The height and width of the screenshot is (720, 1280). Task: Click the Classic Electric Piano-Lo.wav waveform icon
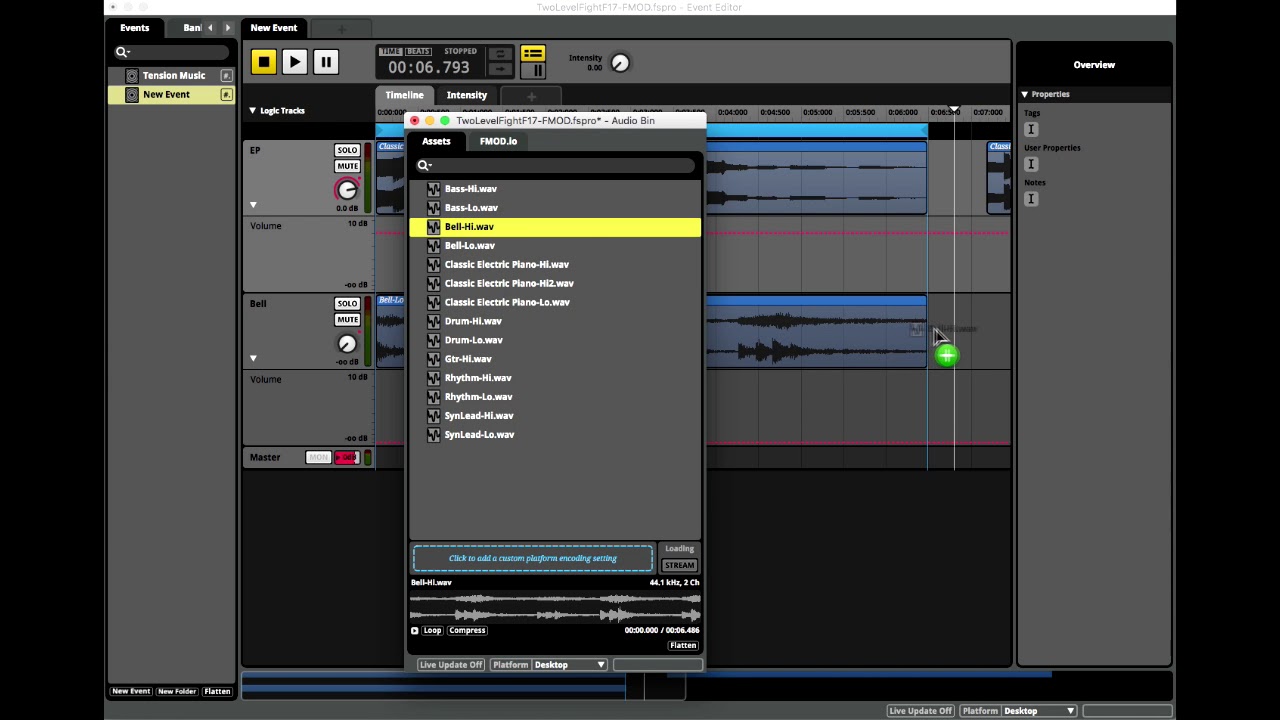(433, 303)
